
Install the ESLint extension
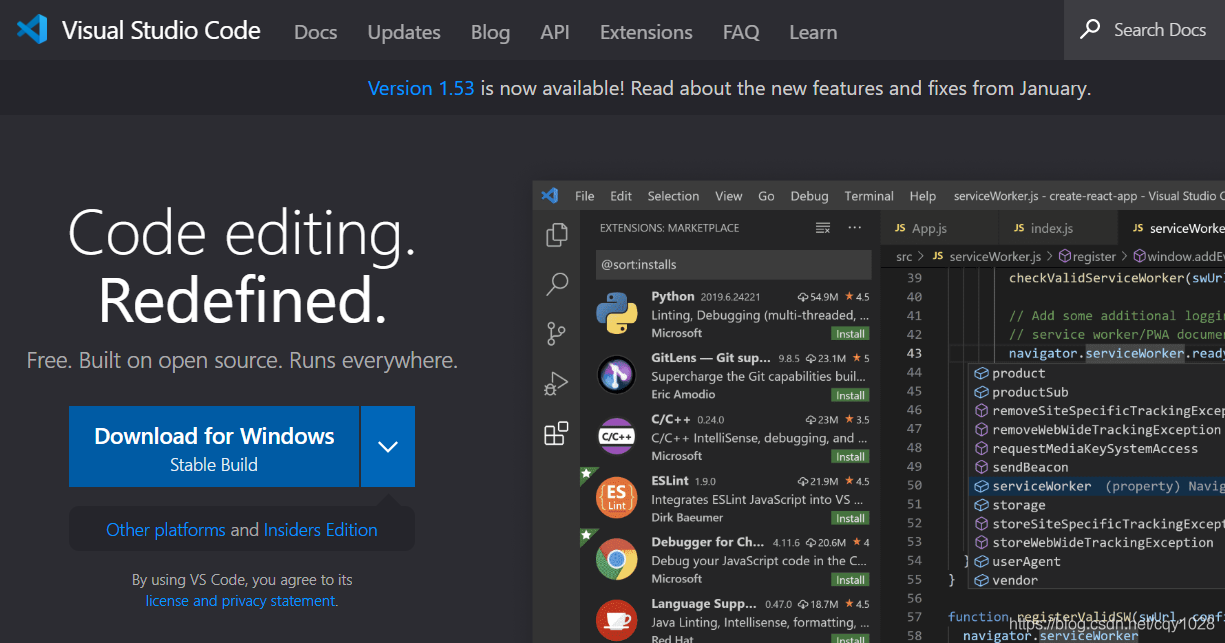851,518
